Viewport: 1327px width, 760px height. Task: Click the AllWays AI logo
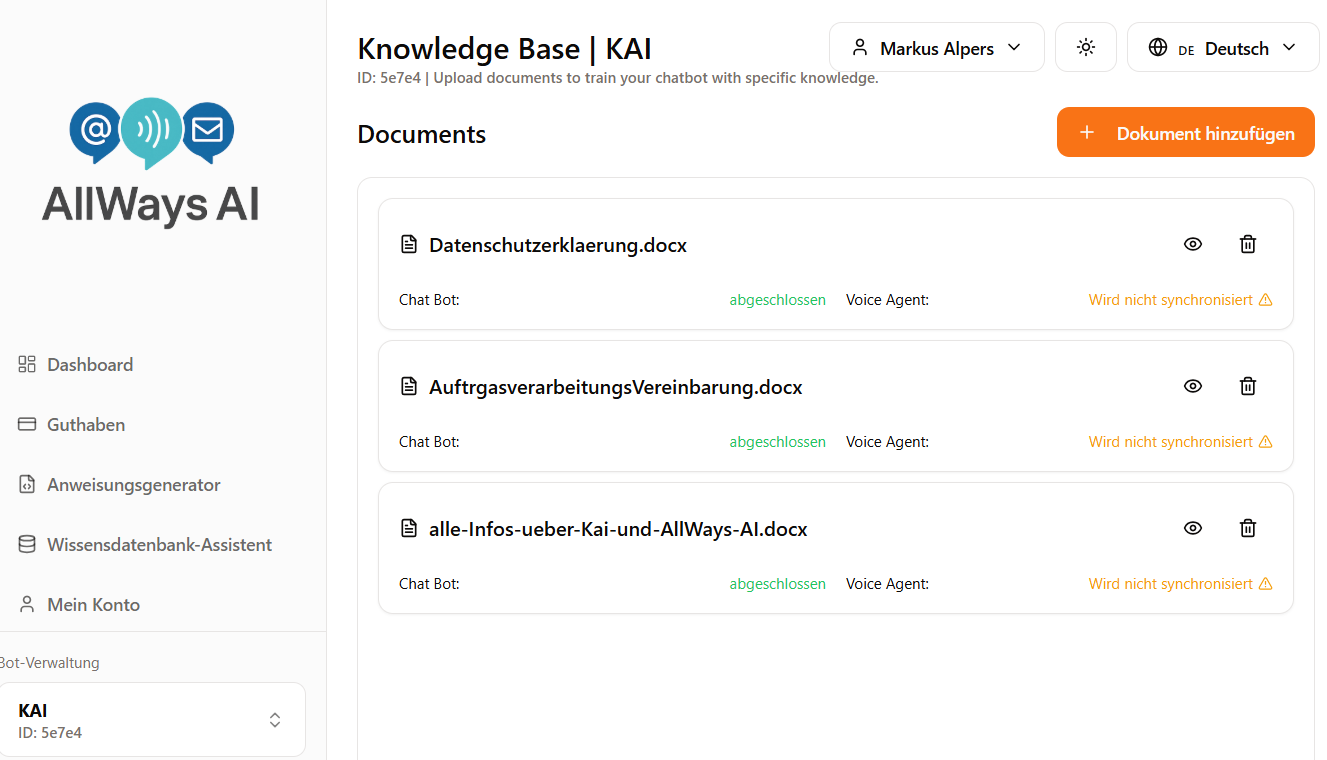[151, 163]
